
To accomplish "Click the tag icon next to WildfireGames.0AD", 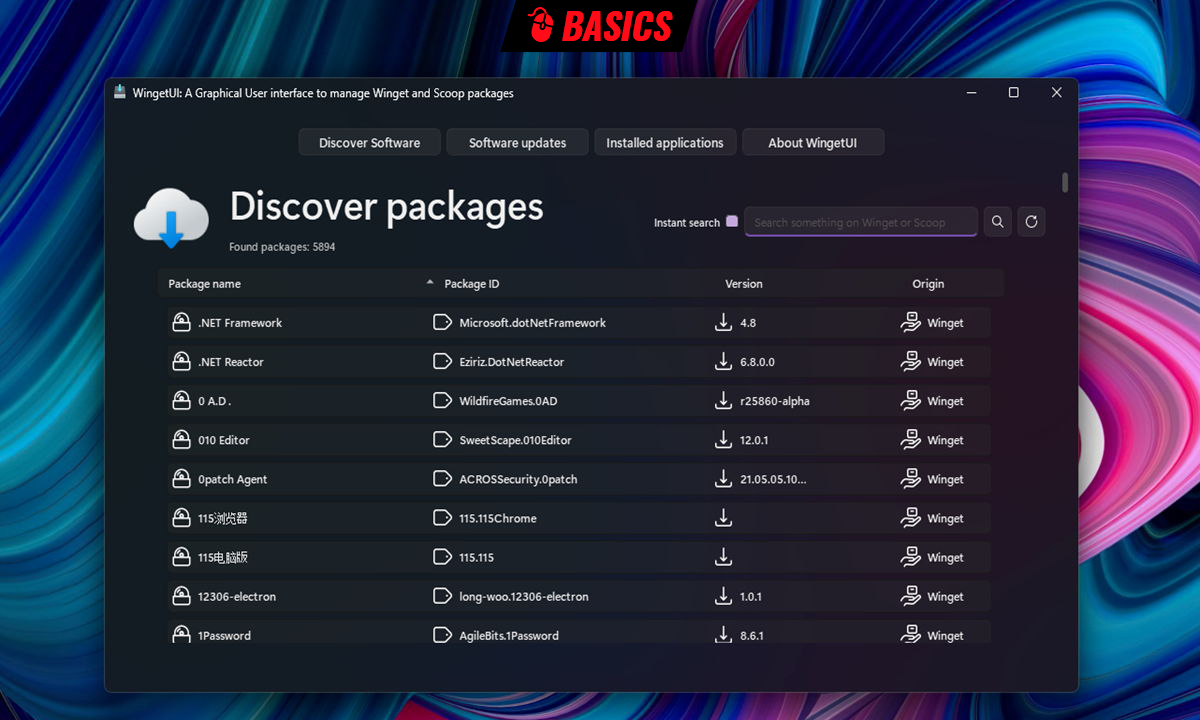I will click(442, 401).
